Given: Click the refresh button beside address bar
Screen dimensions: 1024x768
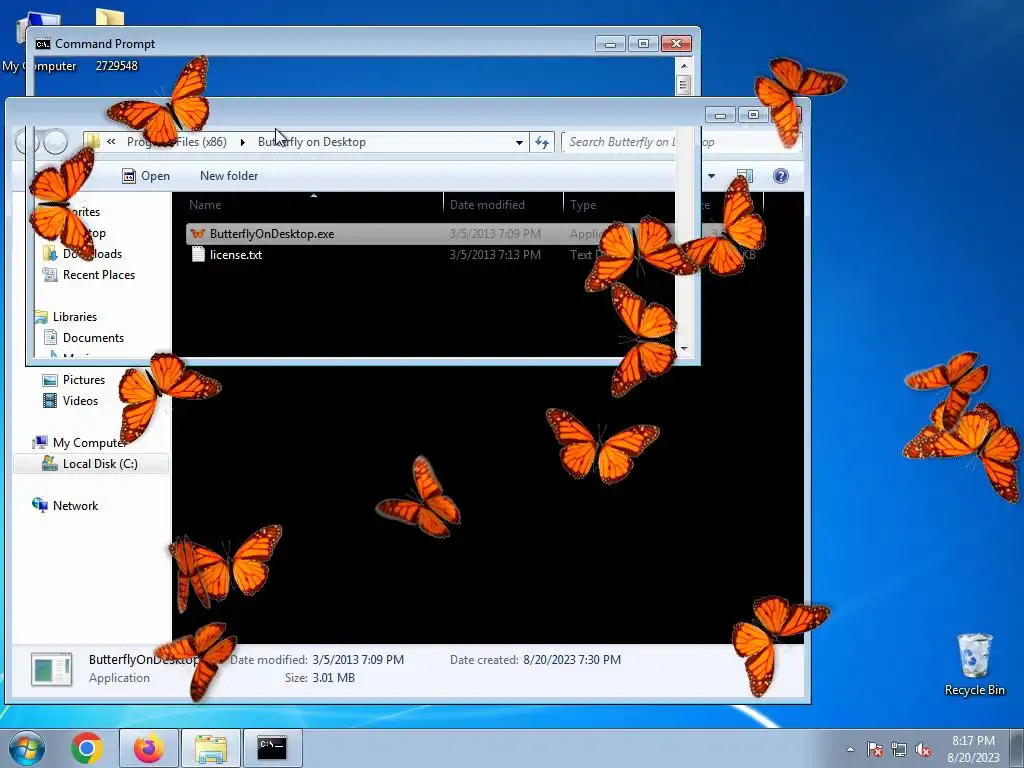Looking at the screenshot, I should [x=542, y=142].
